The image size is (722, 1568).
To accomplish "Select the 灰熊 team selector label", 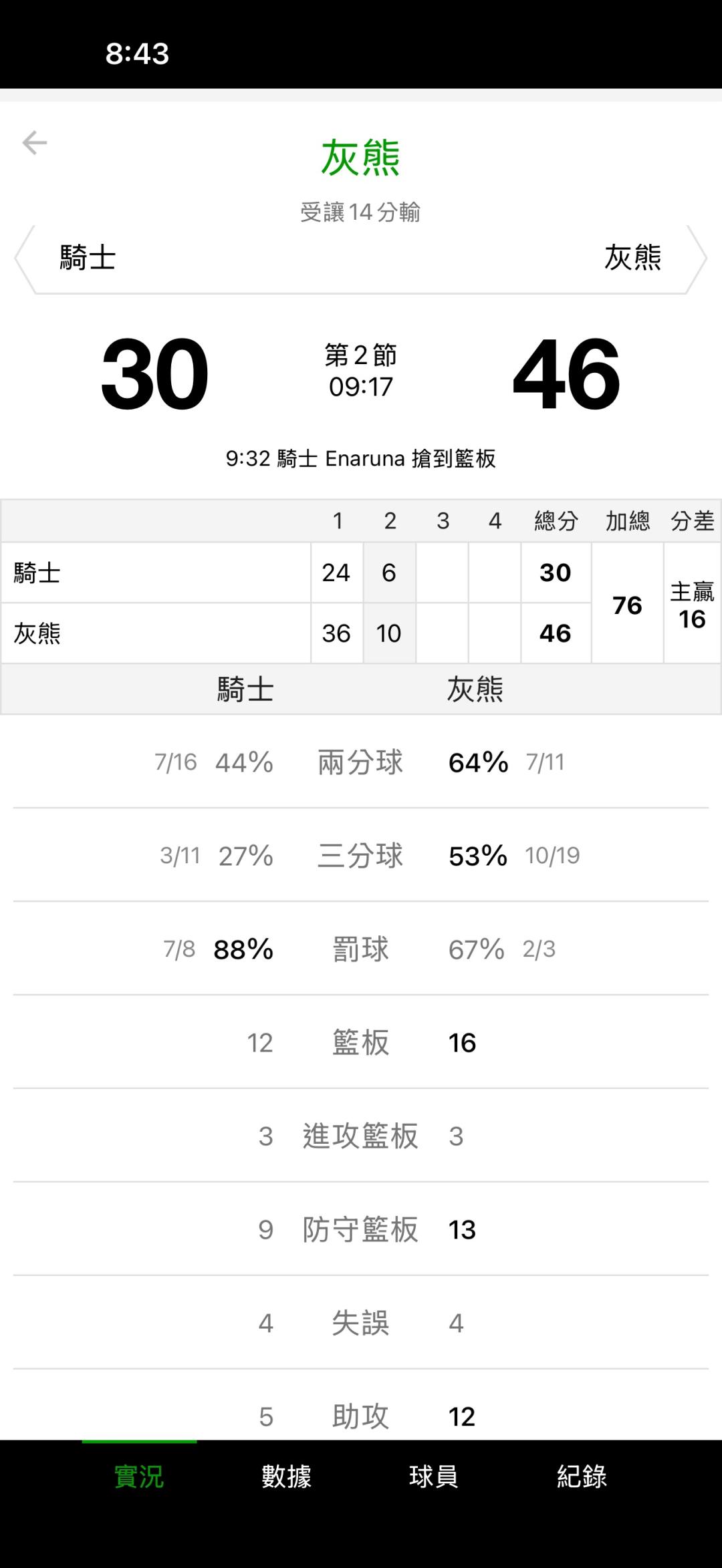I will click(x=632, y=258).
